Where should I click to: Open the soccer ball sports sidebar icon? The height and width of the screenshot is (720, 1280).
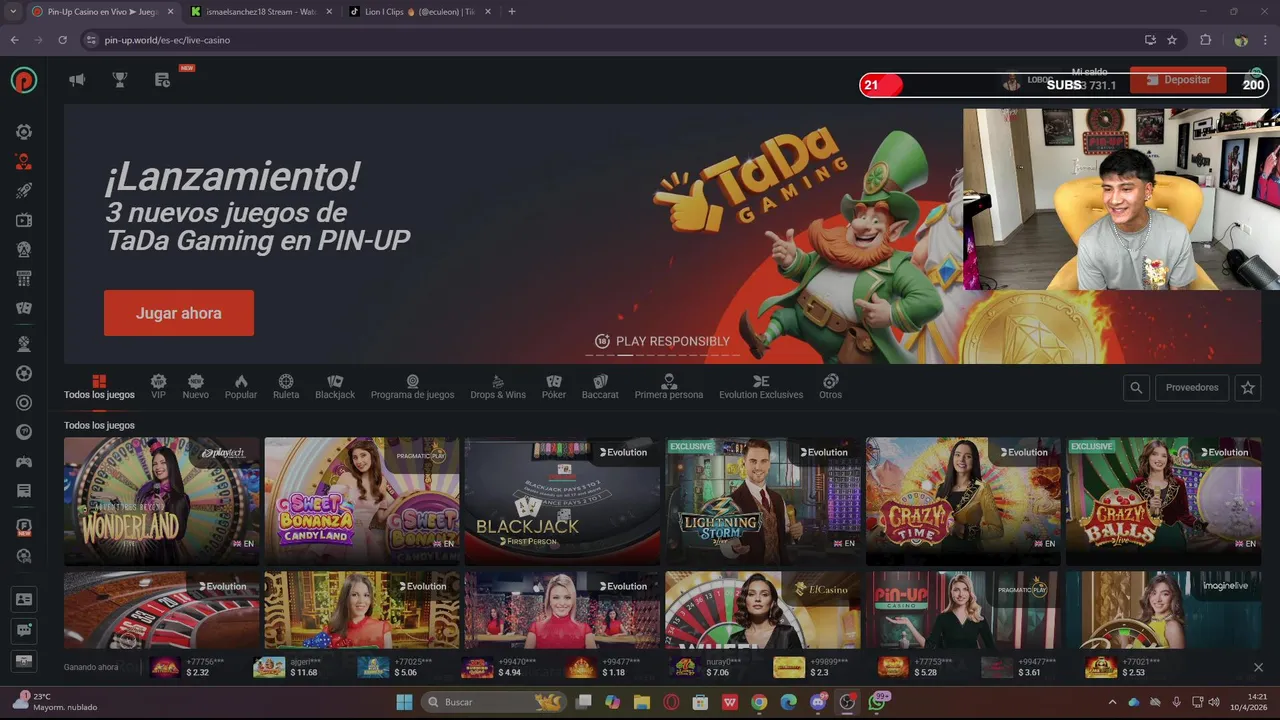[x=24, y=373]
